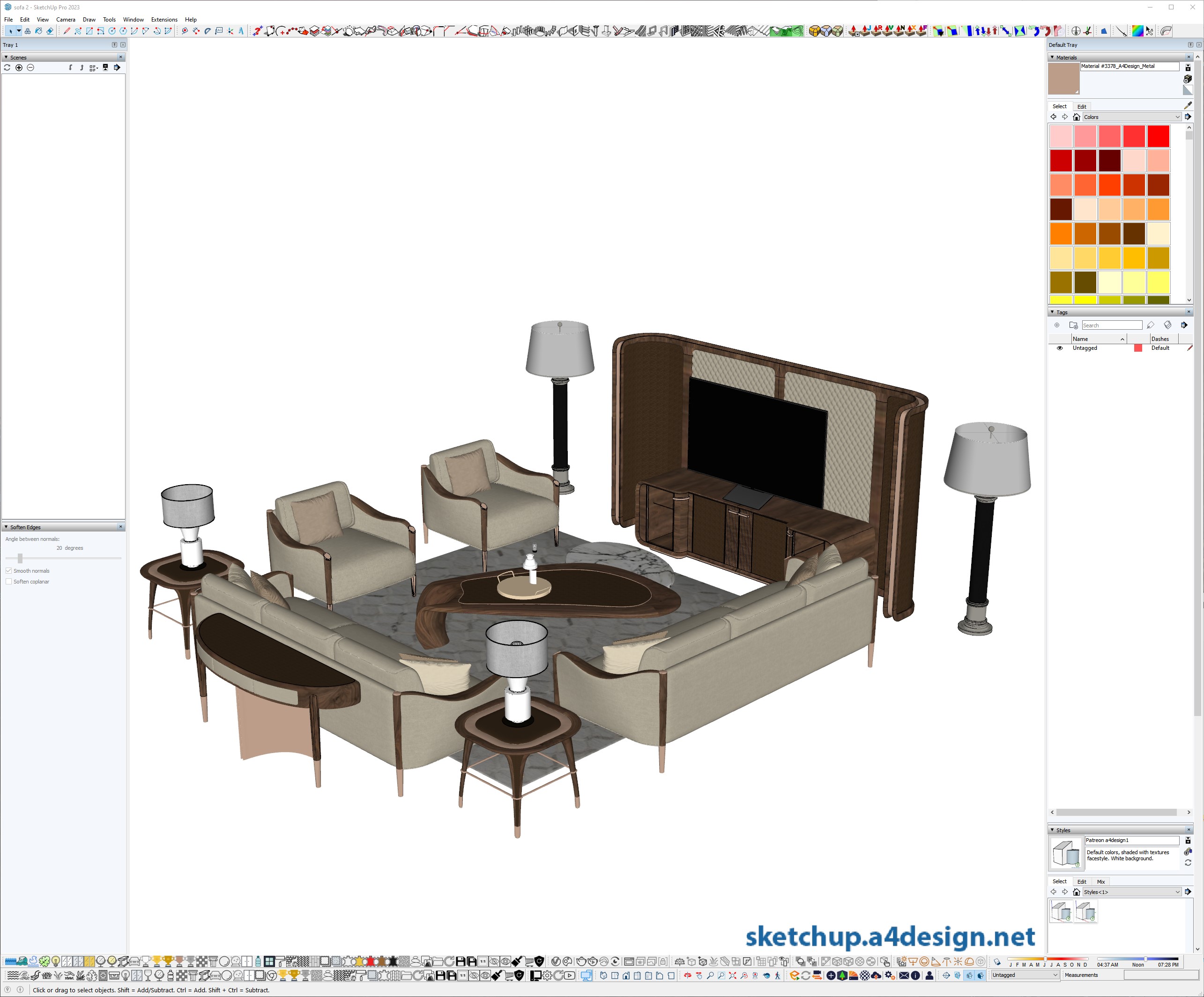This screenshot has height=997, width=1204.
Task: Click the Tags search field
Action: tap(1111, 325)
